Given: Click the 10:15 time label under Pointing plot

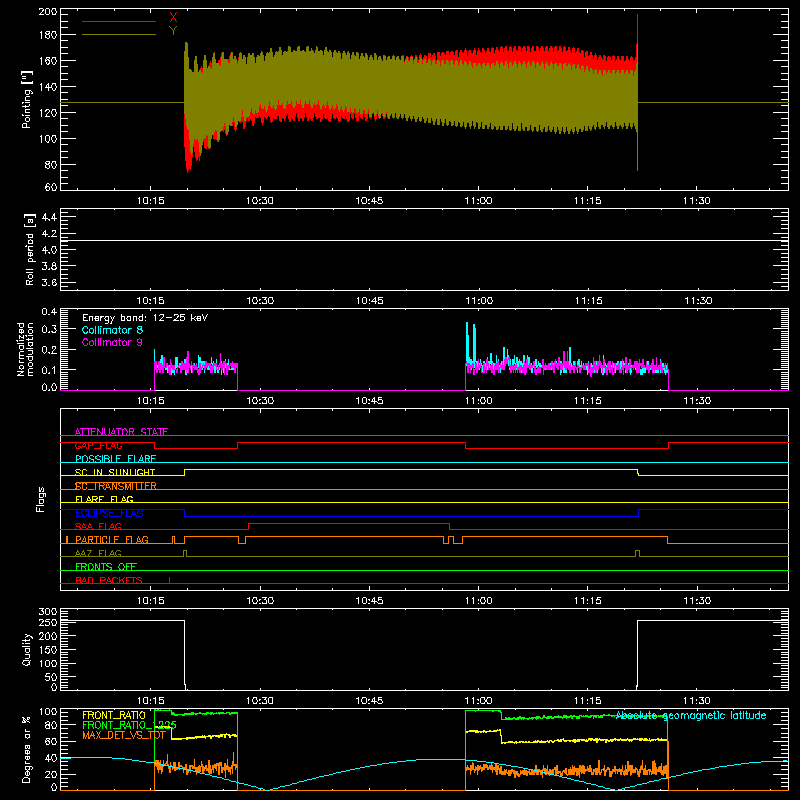Looking at the screenshot, I should [x=151, y=201].
